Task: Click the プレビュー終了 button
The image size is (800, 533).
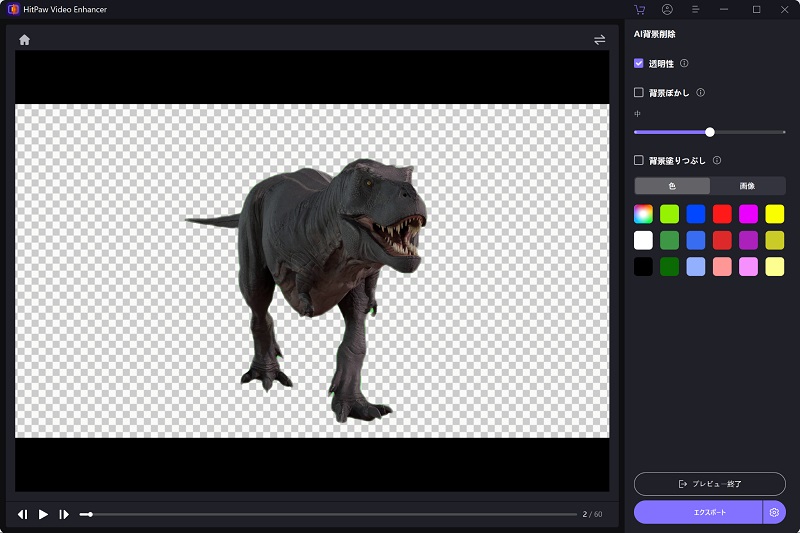Action: [x=710, y=484]
